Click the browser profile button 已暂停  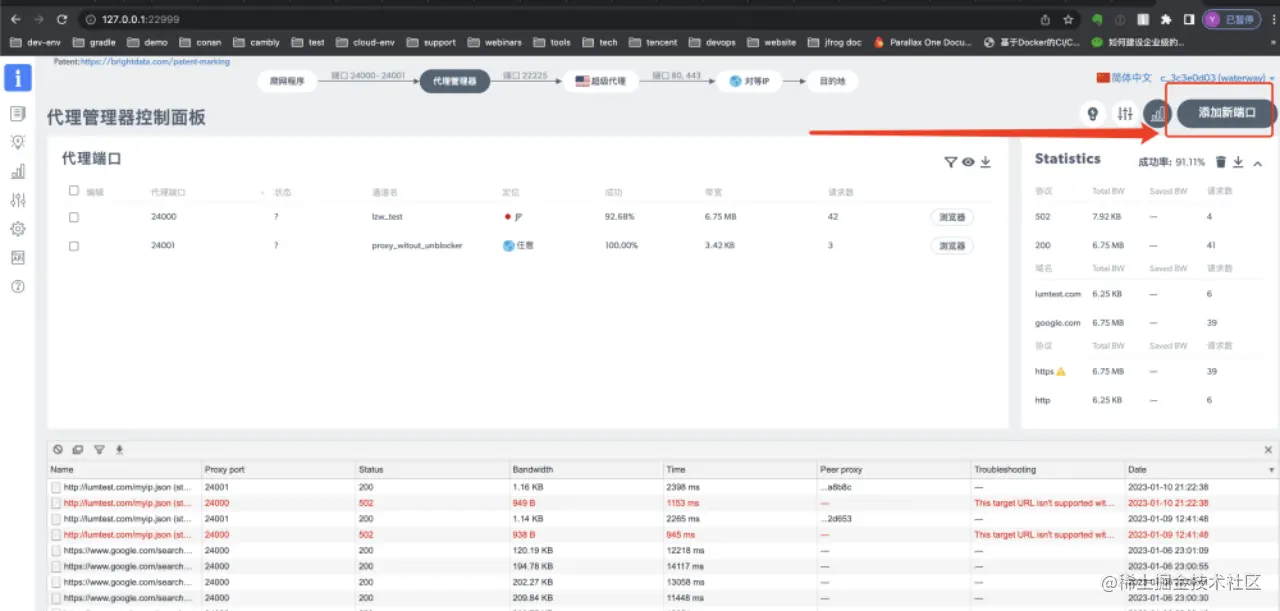tap(1232, 19)
